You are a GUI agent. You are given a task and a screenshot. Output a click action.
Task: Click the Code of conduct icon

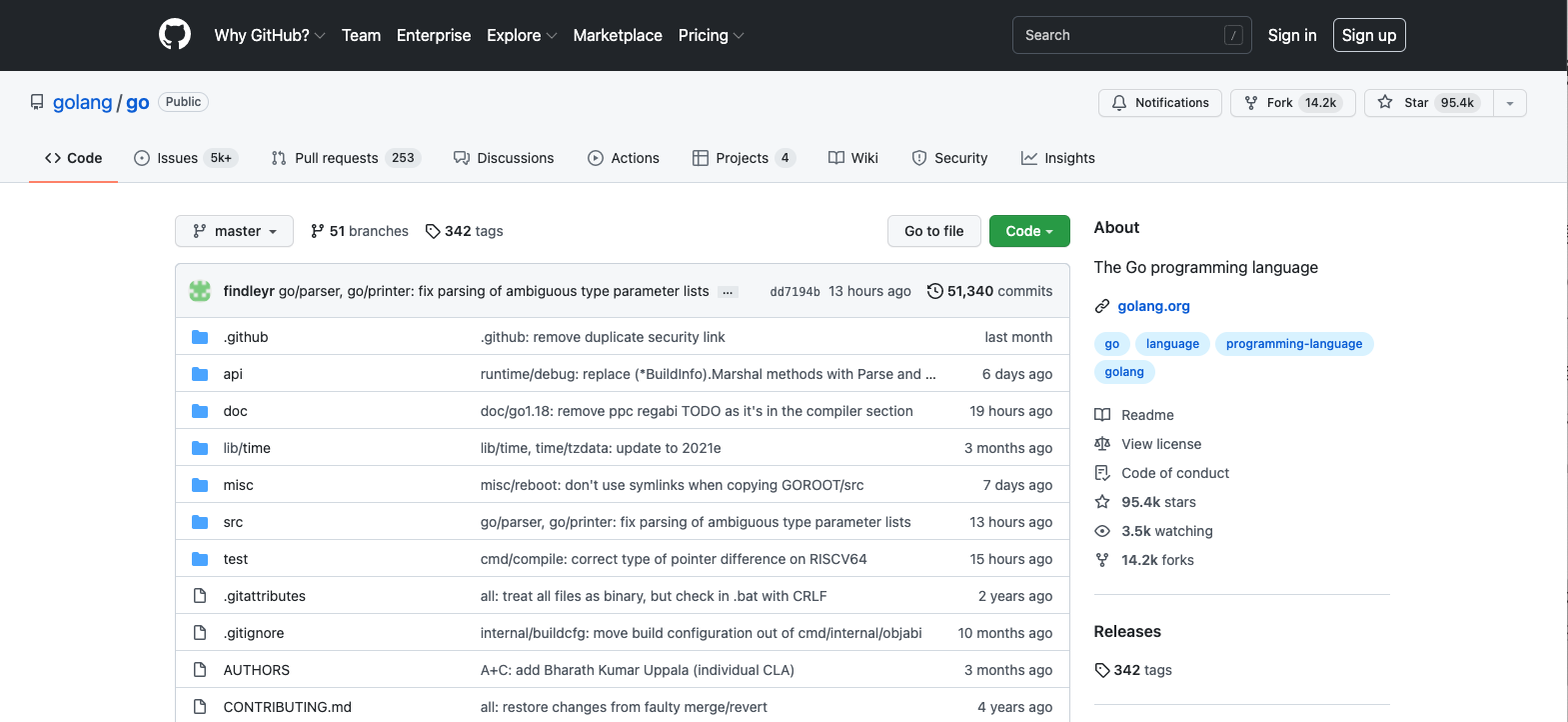click(1102, 473)
